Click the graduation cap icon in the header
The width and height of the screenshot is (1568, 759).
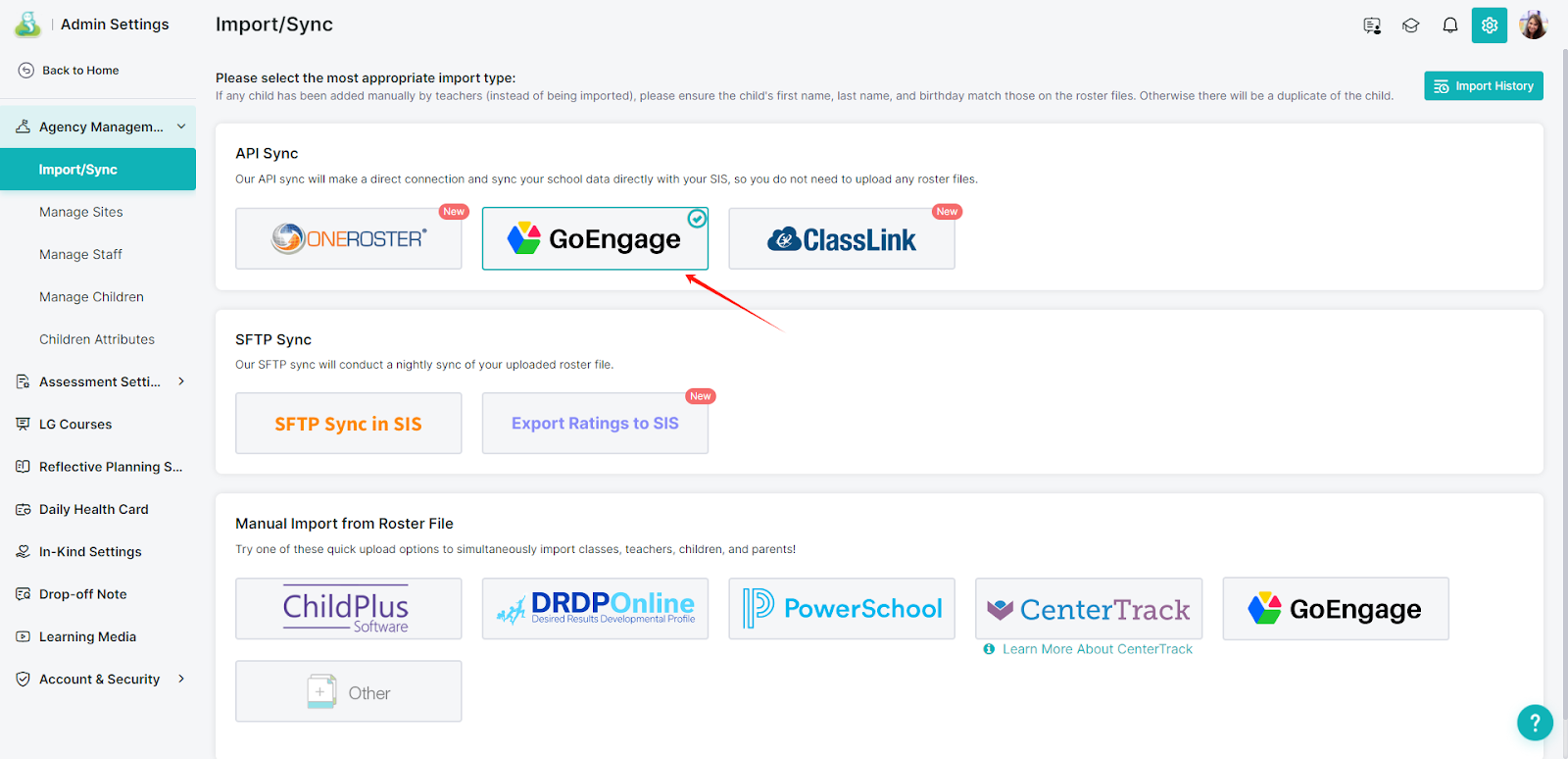1411,25
